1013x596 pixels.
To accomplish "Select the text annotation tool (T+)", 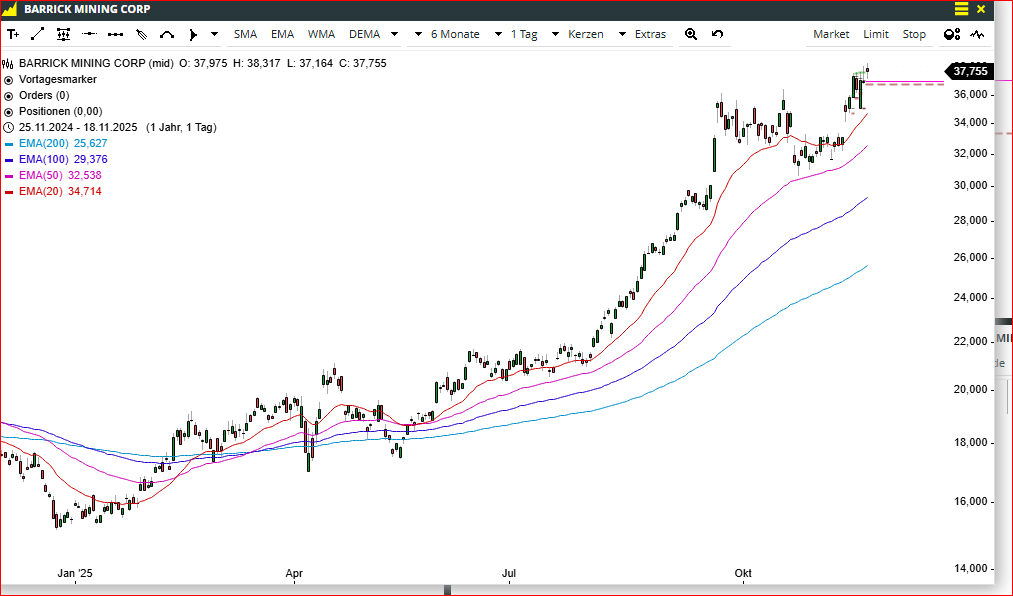I will click(13, 34).
